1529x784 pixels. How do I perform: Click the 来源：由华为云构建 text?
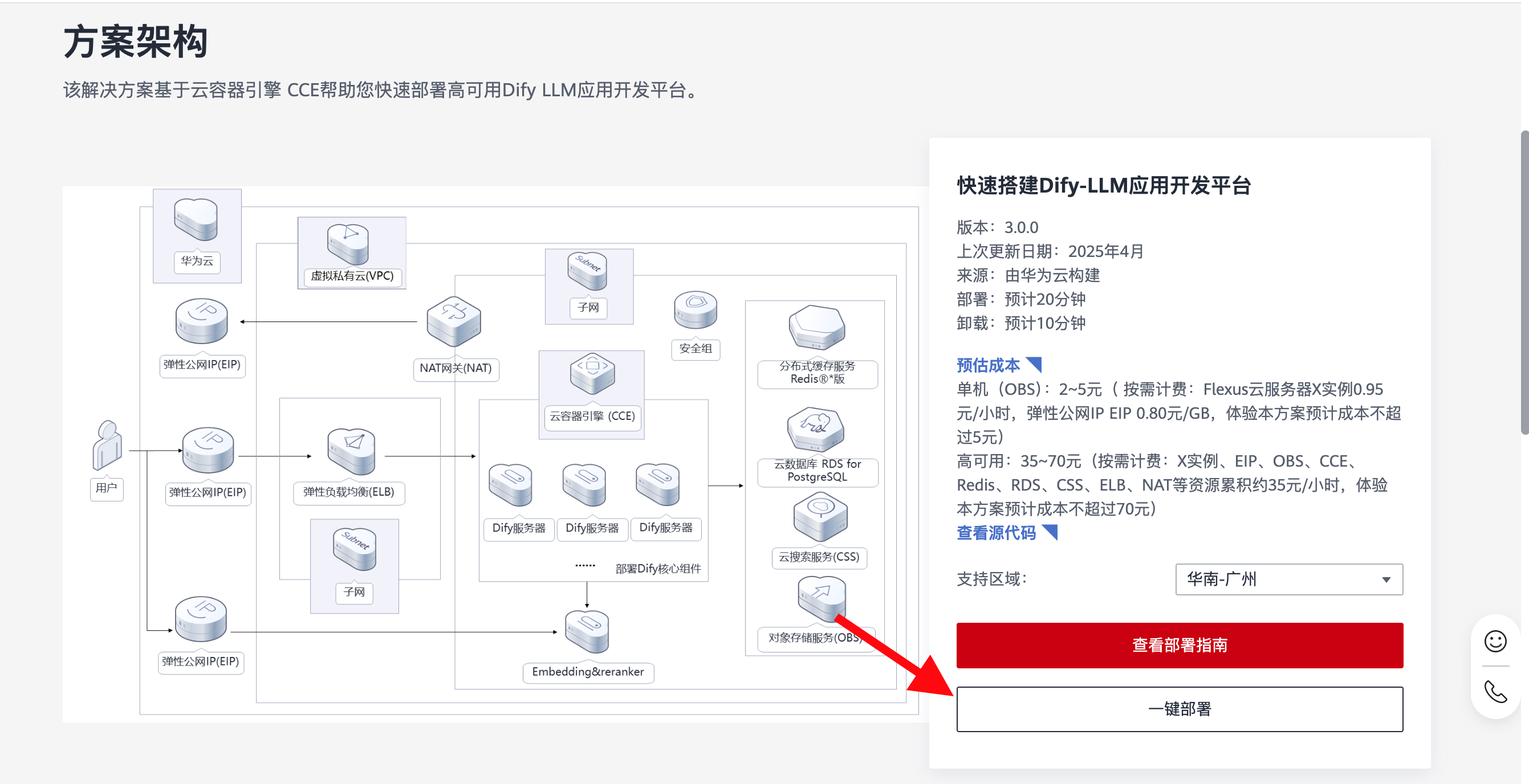pos(1028,275)
